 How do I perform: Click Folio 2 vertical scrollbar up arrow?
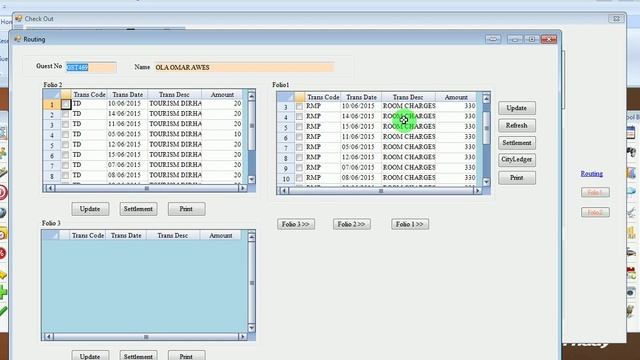(251, 96)
